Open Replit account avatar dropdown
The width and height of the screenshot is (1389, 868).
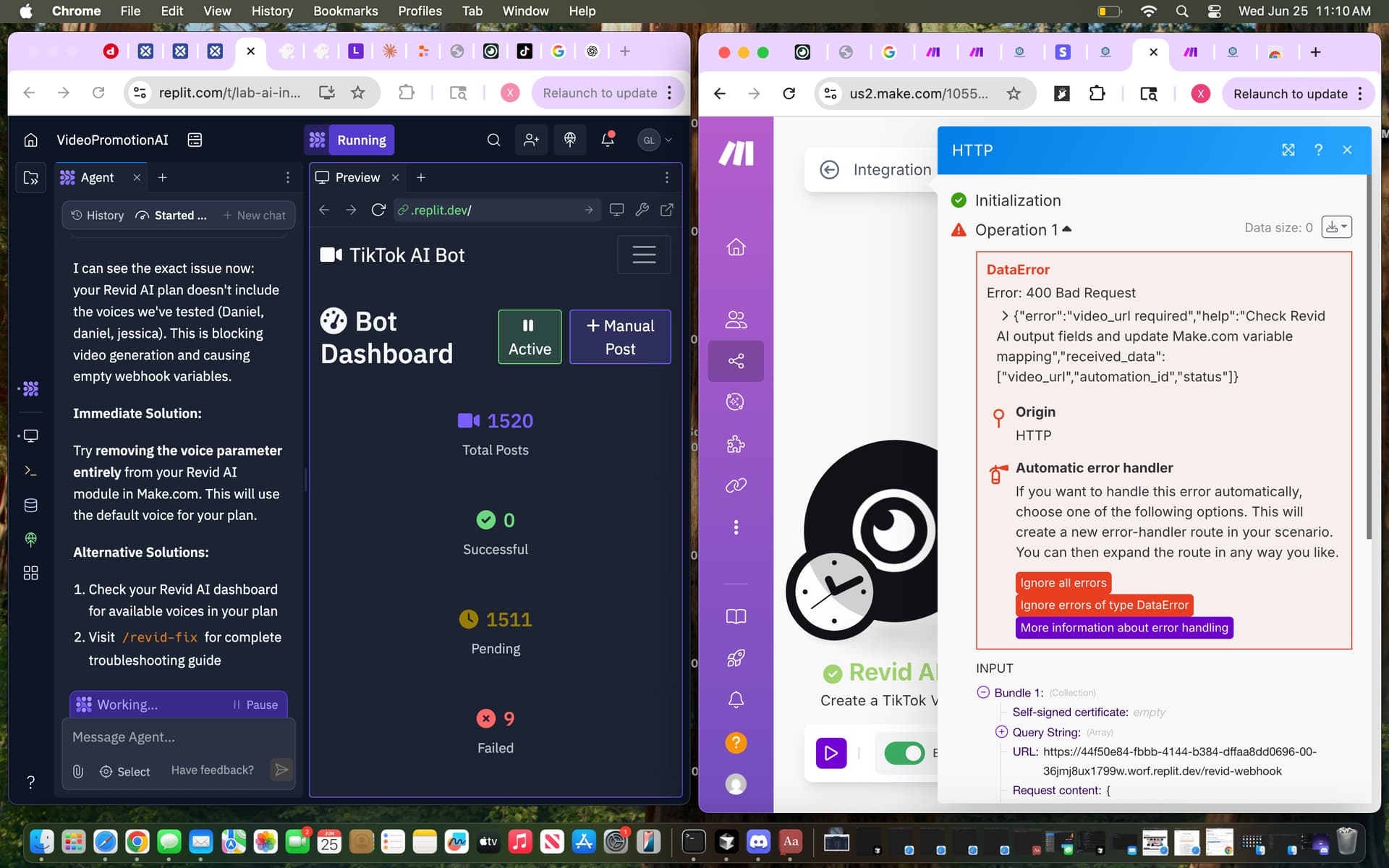pyautogui.click(x=655, y=140)
